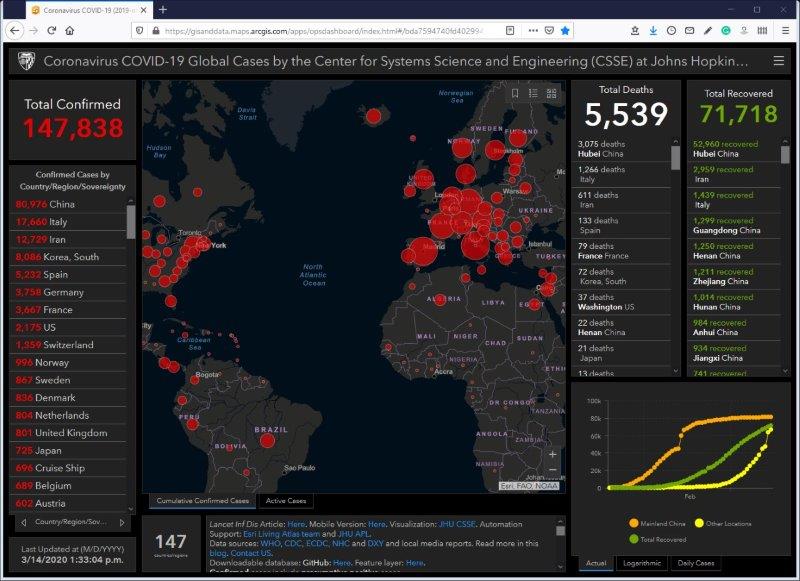Viewport: 800px width, 581px height.
Task: Close the Coronavirus COVID-19 tab
Action: (143, 10)
